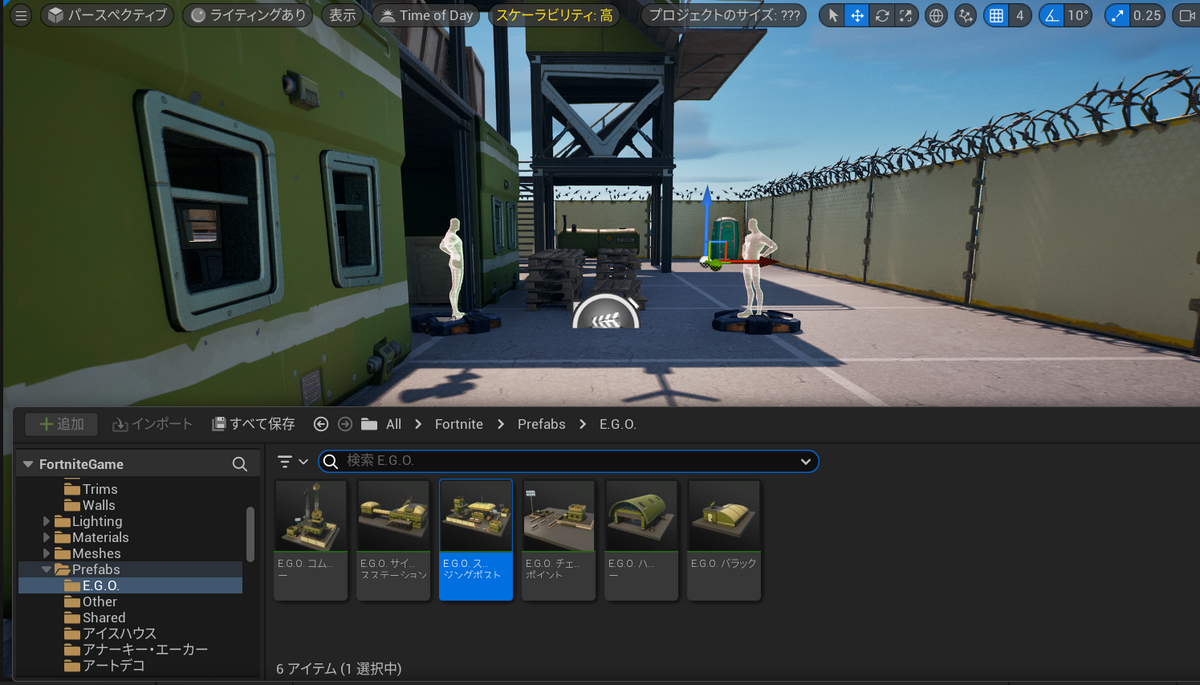
Task: Open the grid snap value 4 dropdown
Action: click(1019, 15)
